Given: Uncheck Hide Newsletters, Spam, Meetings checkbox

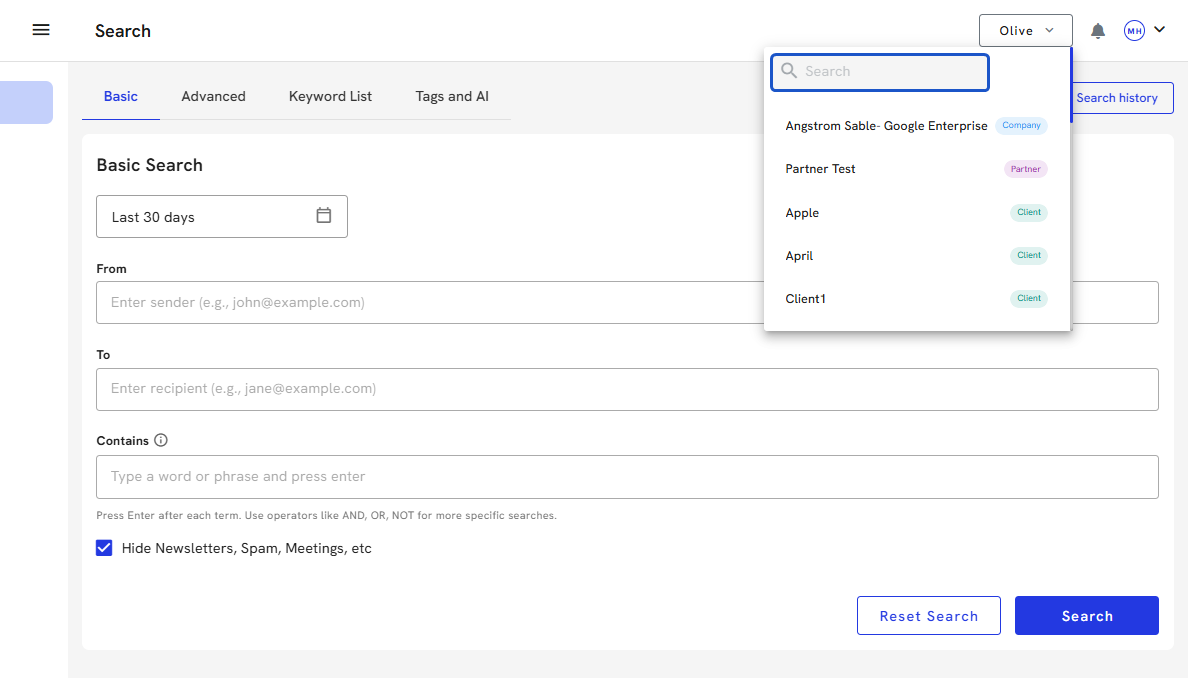Looking at the screenshot, I should click(104, 548).
